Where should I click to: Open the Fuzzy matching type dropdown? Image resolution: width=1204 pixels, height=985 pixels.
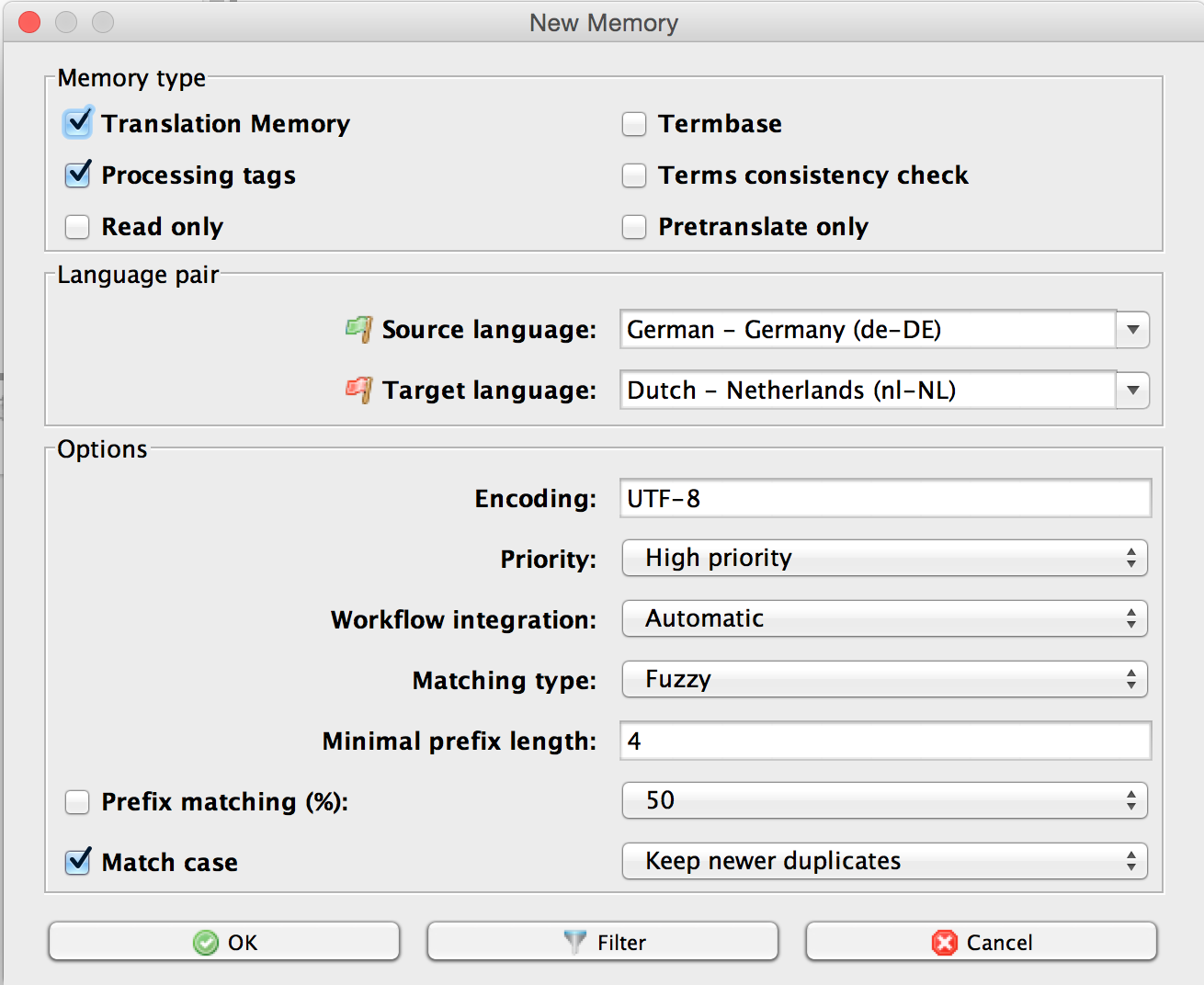[884, 679]
